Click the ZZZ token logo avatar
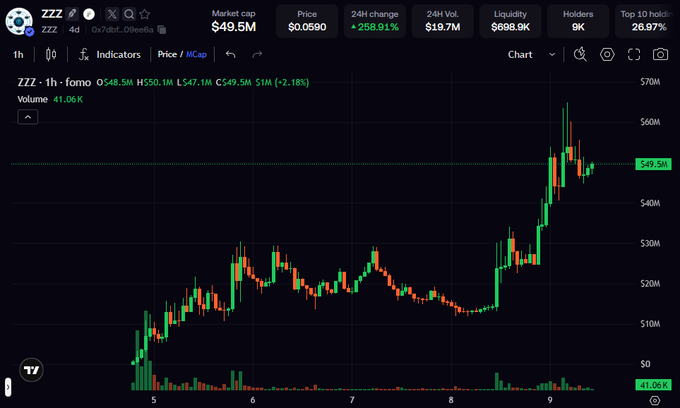Screen dimensions: 680x408 [19, 21]
